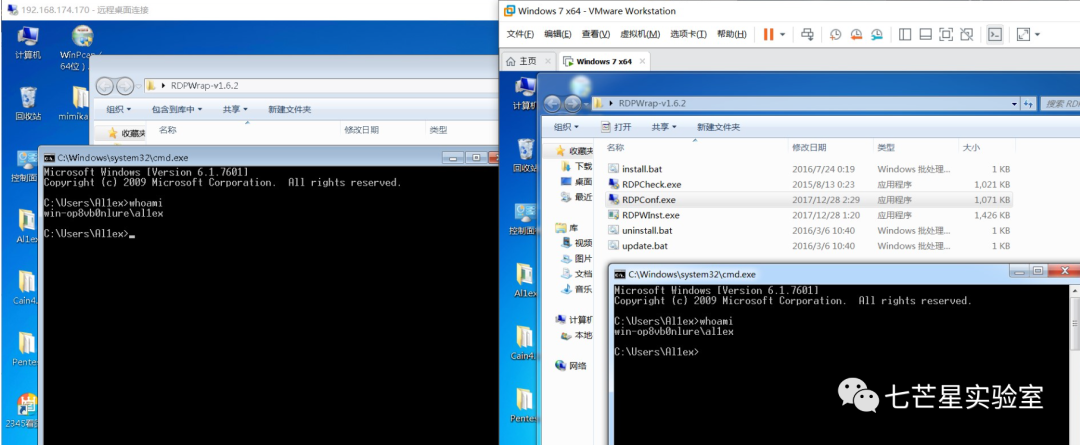
Task: Click the VMware console view icon
Action: tap(994, 34)
